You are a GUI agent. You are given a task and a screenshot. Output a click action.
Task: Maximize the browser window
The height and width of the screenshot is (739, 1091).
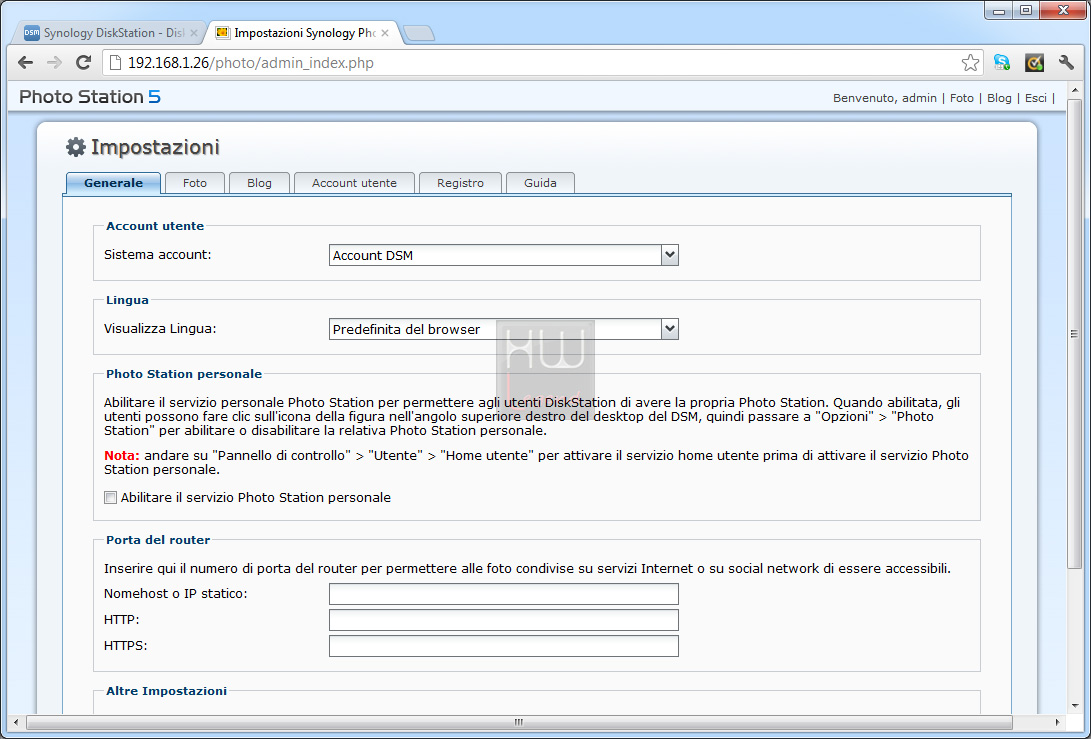(x=1026, y=10)
